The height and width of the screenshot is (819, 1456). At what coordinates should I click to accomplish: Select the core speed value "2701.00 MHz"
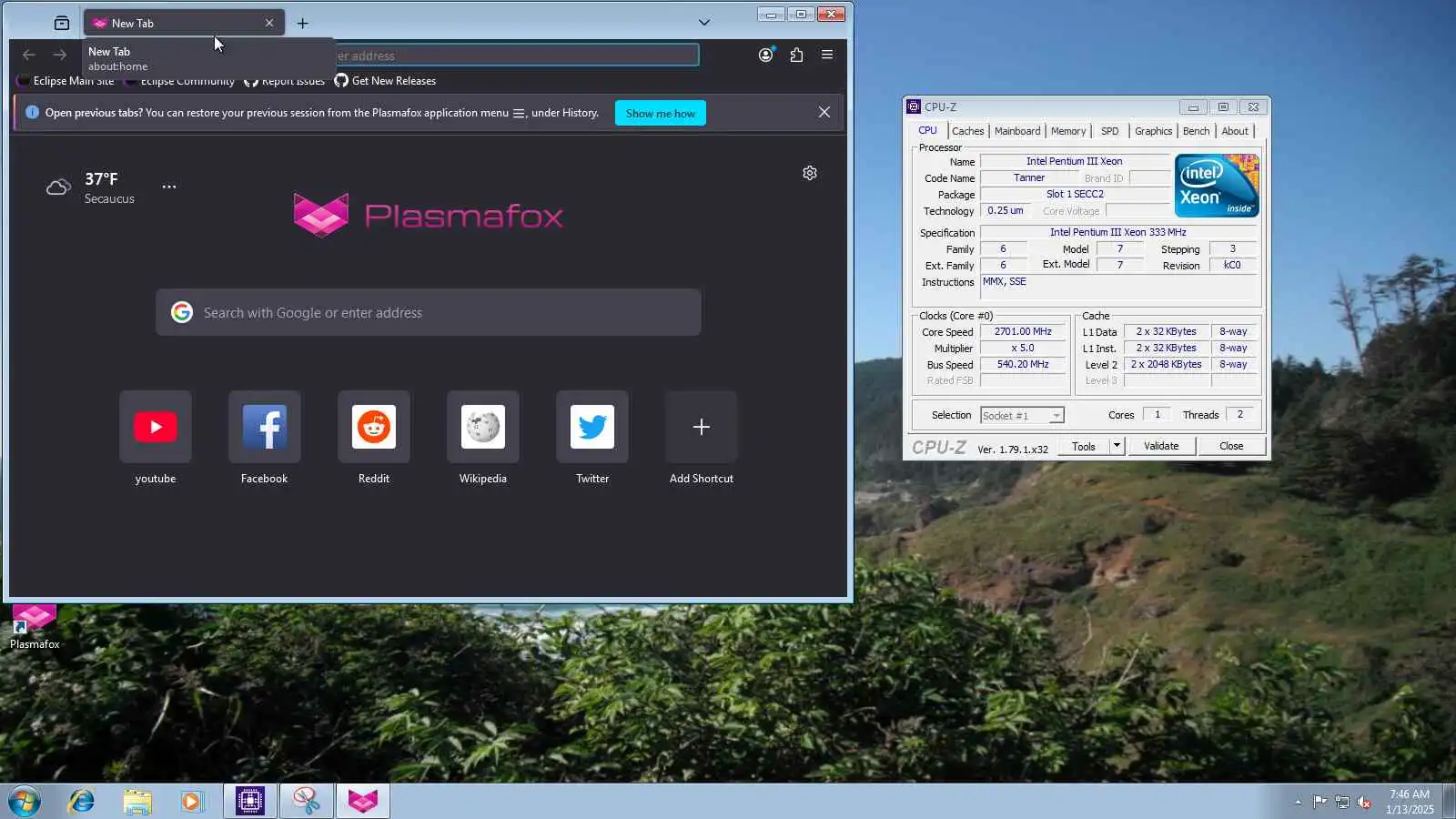coord(1023,331)
